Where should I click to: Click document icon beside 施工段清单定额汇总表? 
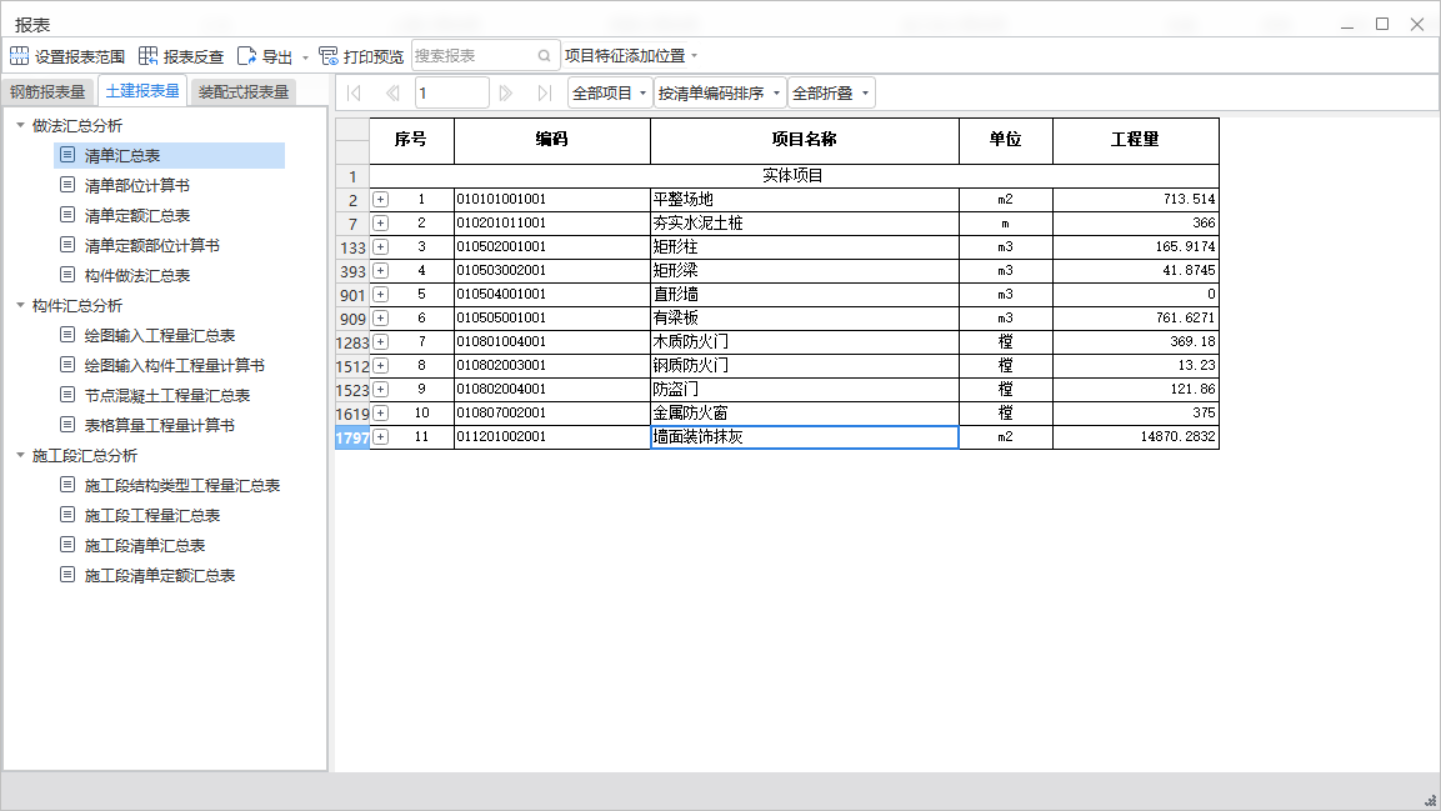[x=67, y=575]
